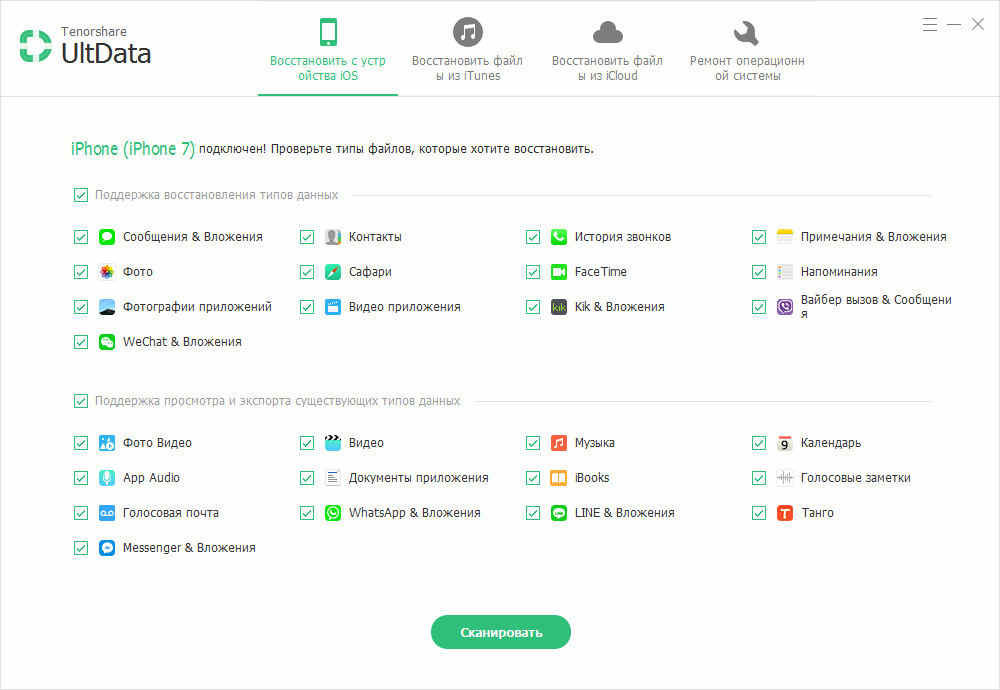The height and width of the screenshot is (690, 1000).
Task: Toggle the App Audio checkbox
Action: [x=80, y=478]
